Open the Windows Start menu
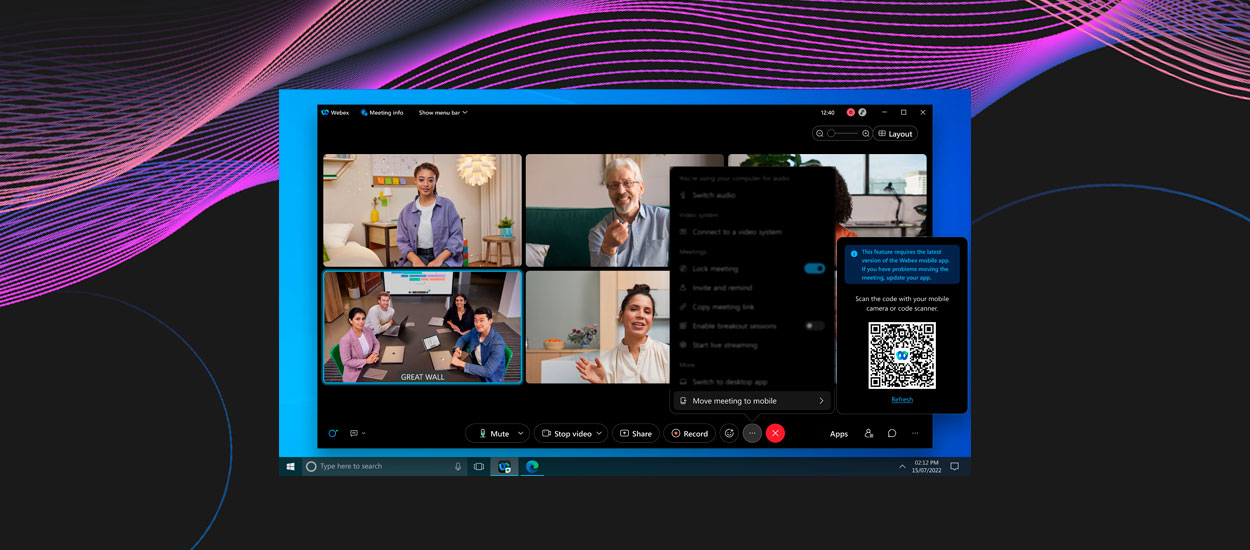1250x550 pixels. (x=291, y=466)
